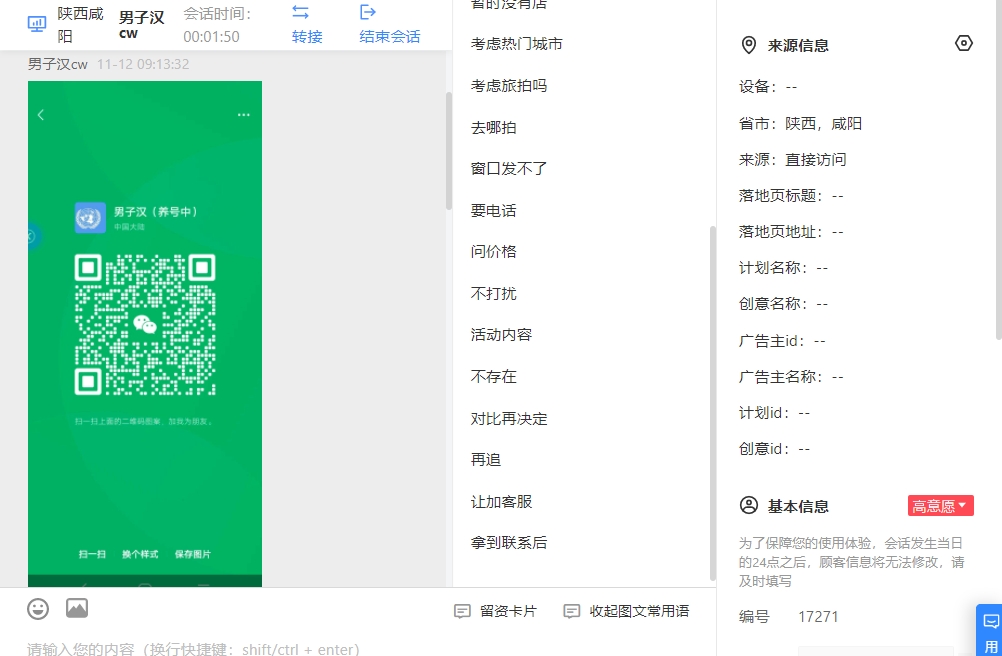Screen dimensions: 1002x656
Task: Select quick phrase 问价格
Action: click(x=493, y=252)
